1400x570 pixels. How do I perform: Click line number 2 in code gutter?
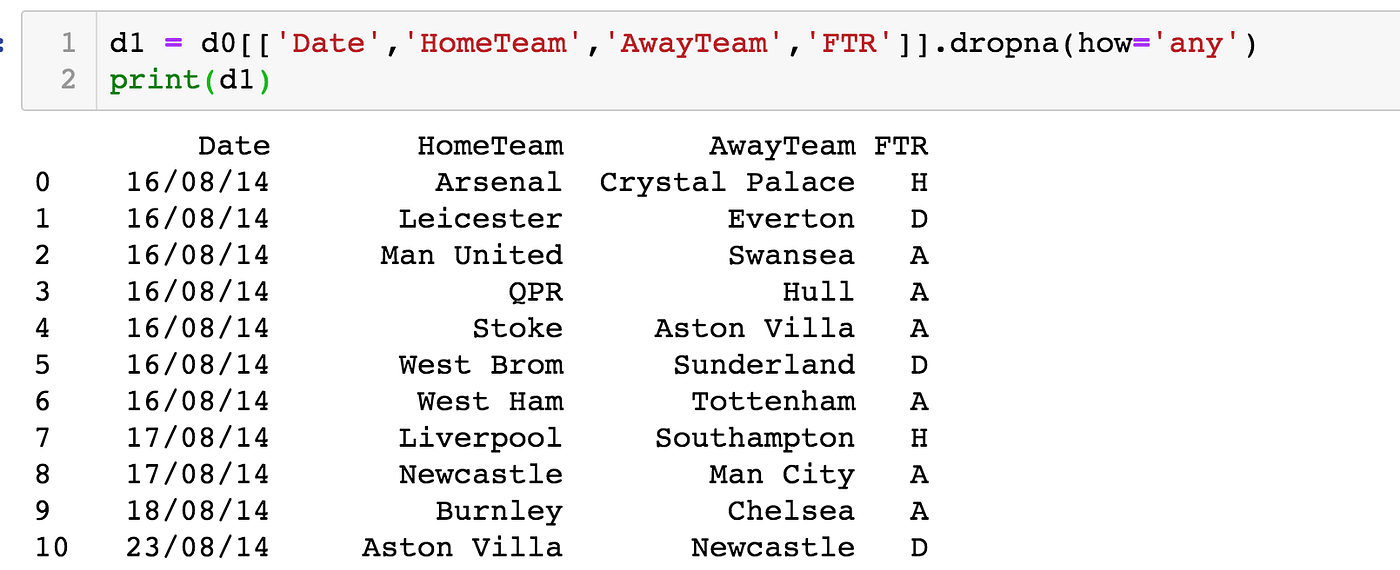tap(68, 80)
